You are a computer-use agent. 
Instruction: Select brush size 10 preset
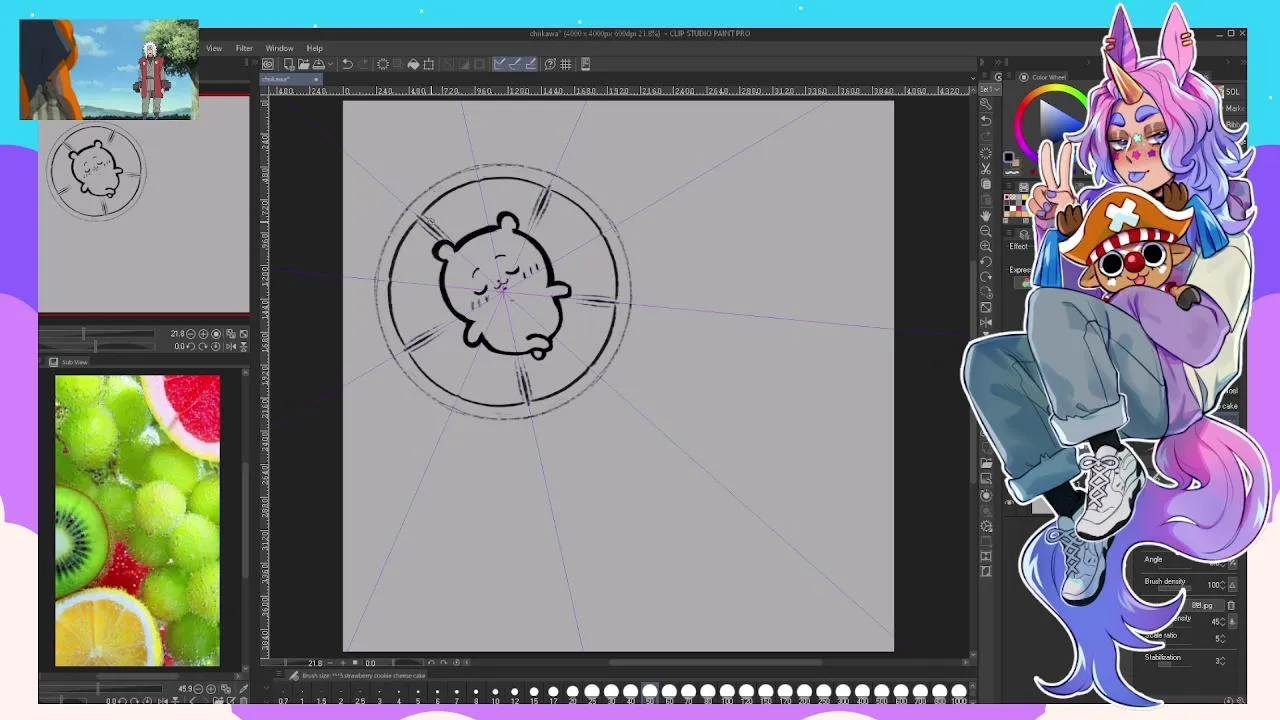tap(495, 694)
